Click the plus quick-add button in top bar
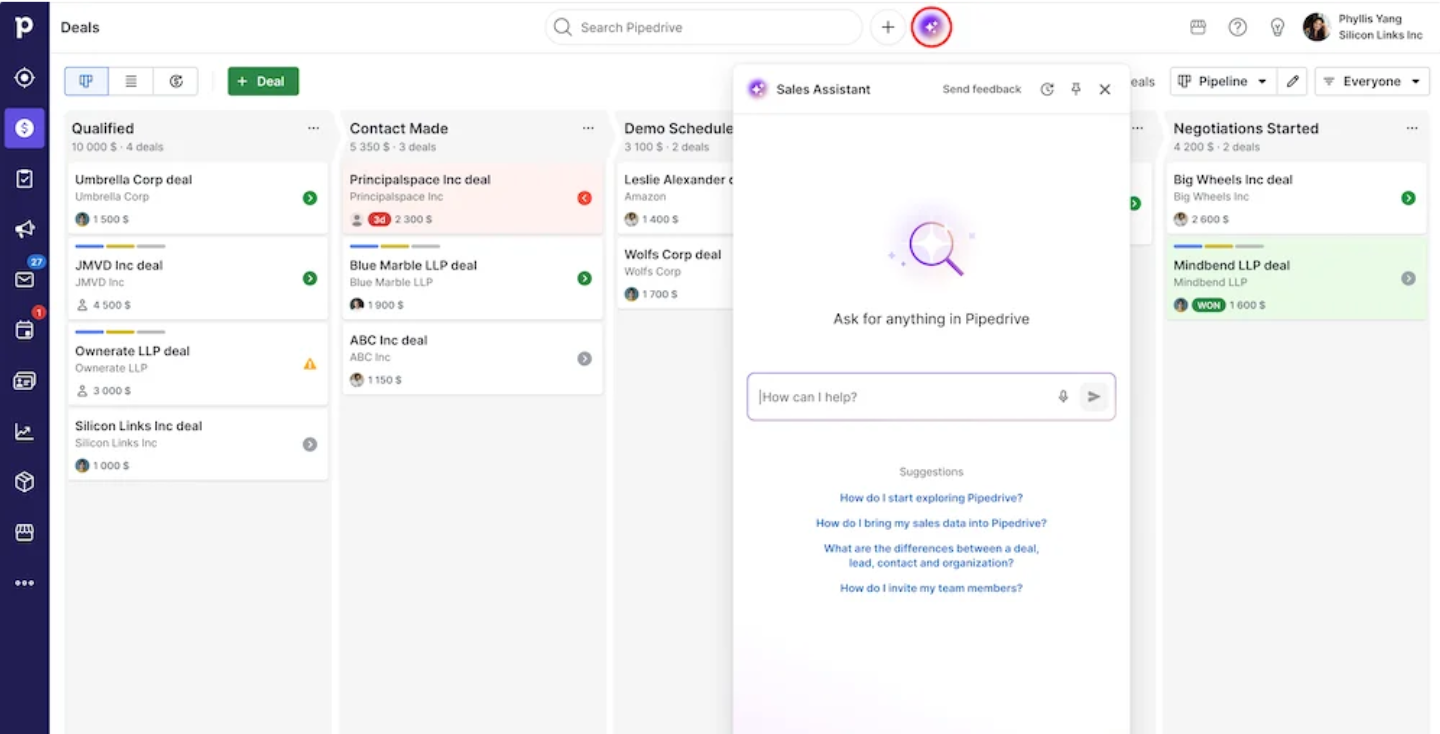Image resolution: width=1440 pixels, height=734 pixels. (887, 27)
